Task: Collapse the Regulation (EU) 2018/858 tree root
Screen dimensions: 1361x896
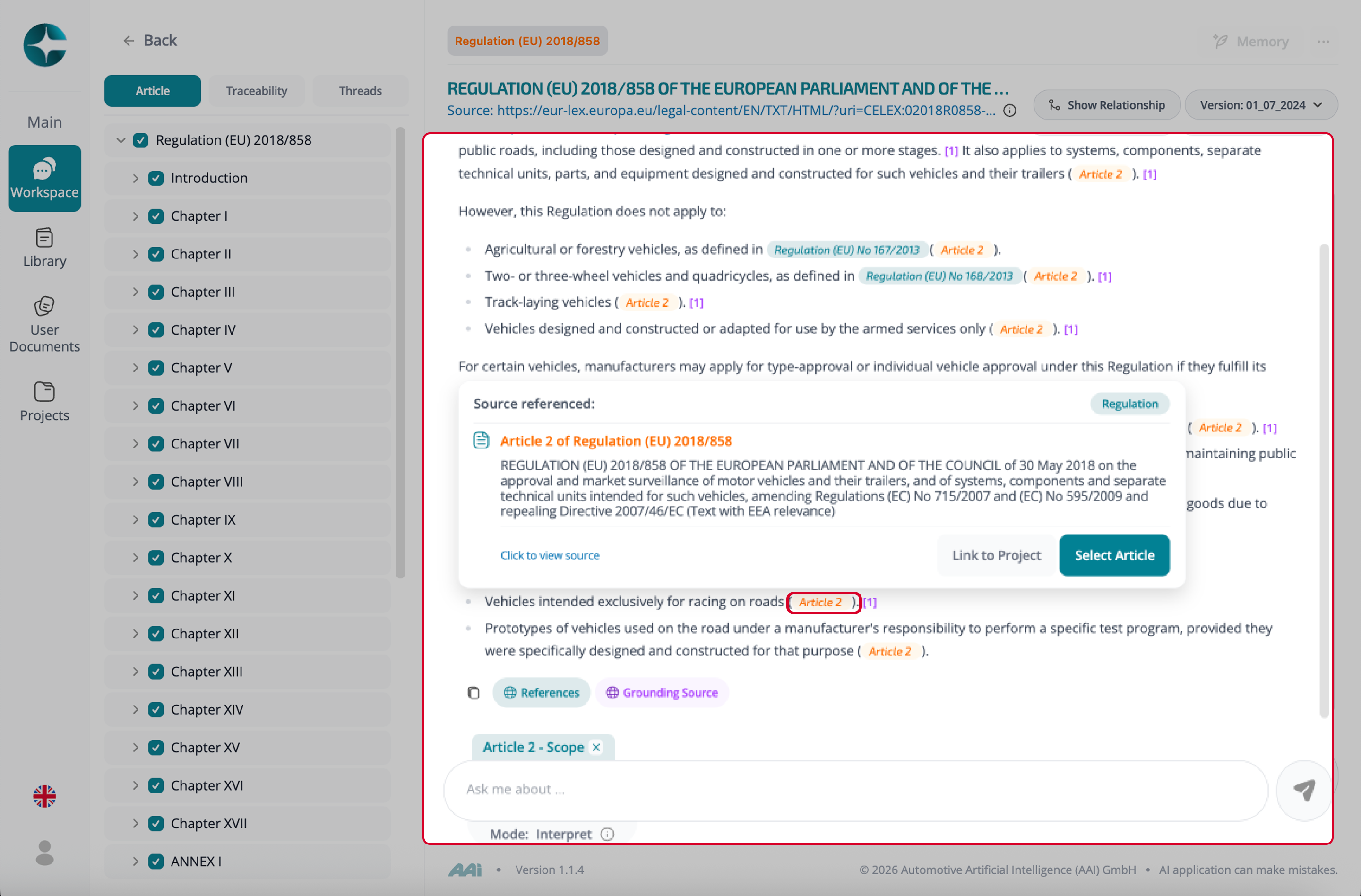Action: click(x=121, y=140)
